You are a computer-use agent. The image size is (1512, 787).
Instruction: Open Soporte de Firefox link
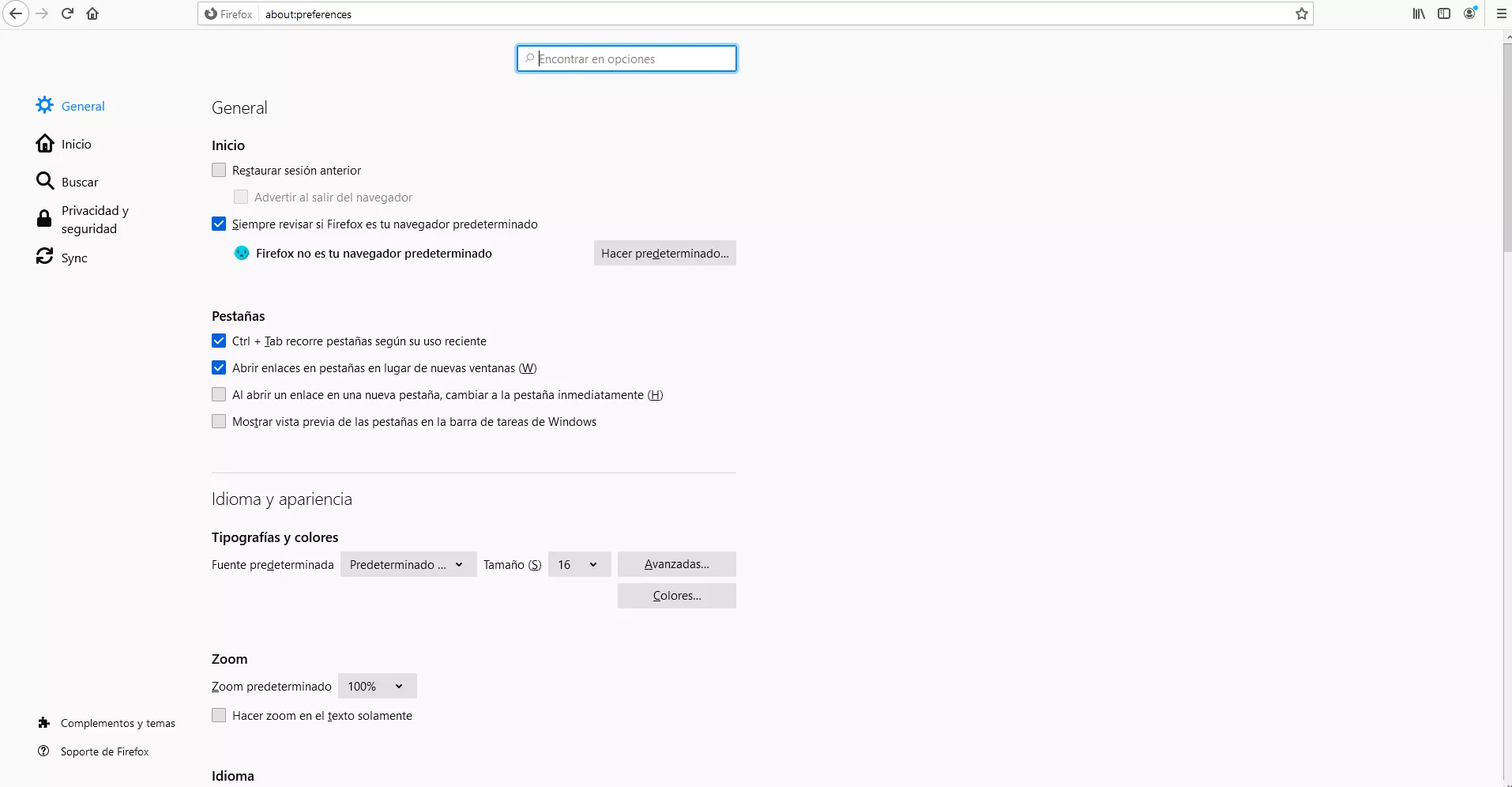coord(104,751)
